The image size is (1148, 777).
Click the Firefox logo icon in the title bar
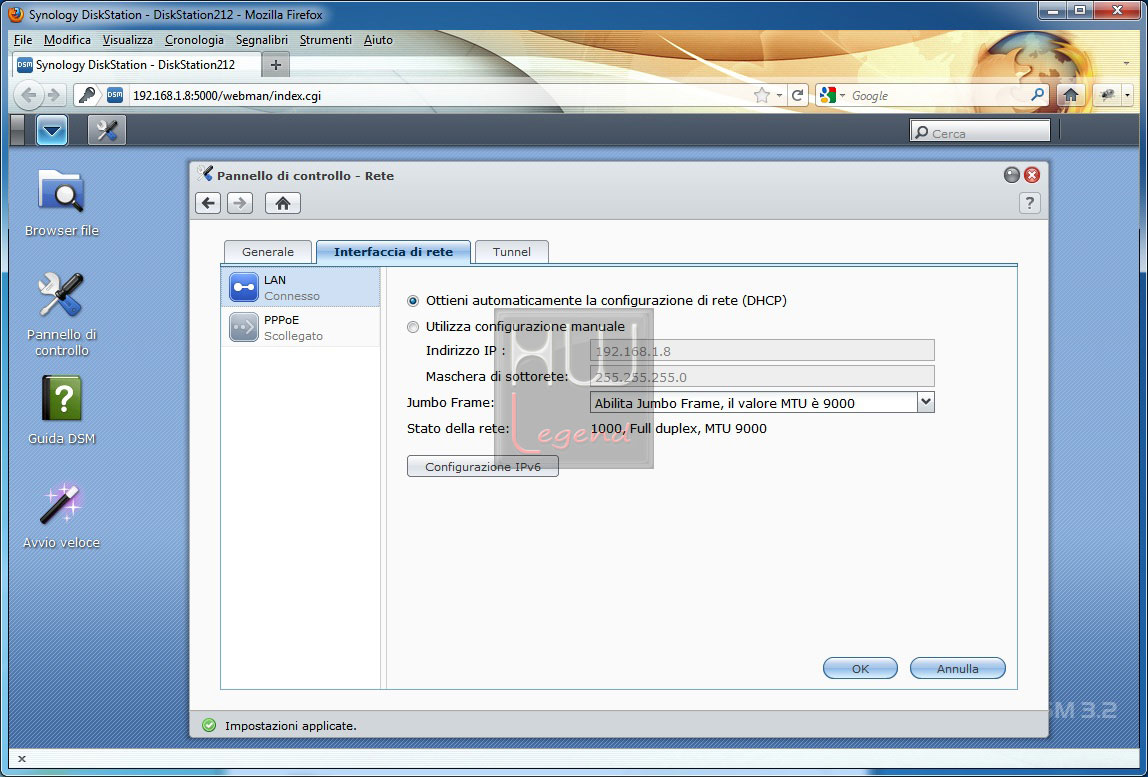tap(16, 15)
